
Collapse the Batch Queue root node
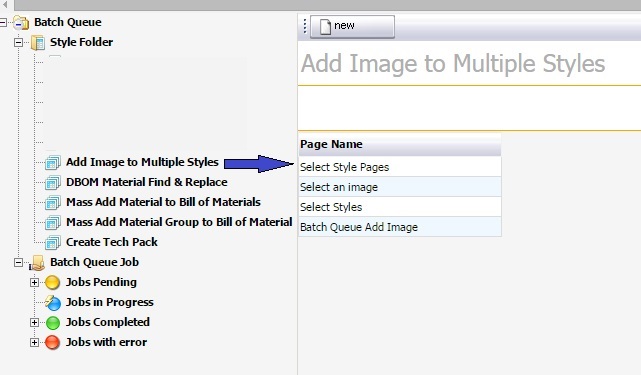3,22
